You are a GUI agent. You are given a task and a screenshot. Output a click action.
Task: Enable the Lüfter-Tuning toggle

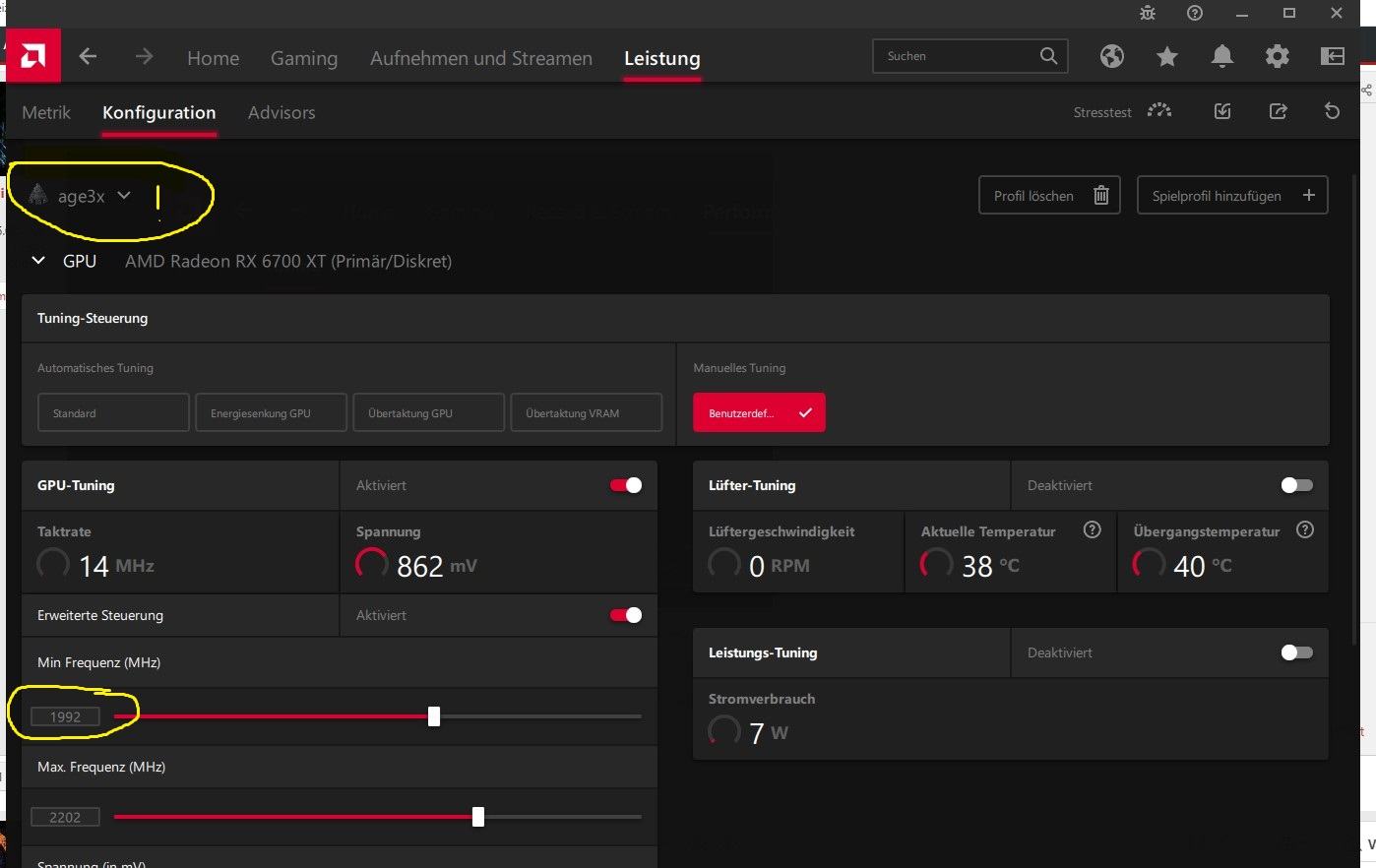[x=1297, y=485]
